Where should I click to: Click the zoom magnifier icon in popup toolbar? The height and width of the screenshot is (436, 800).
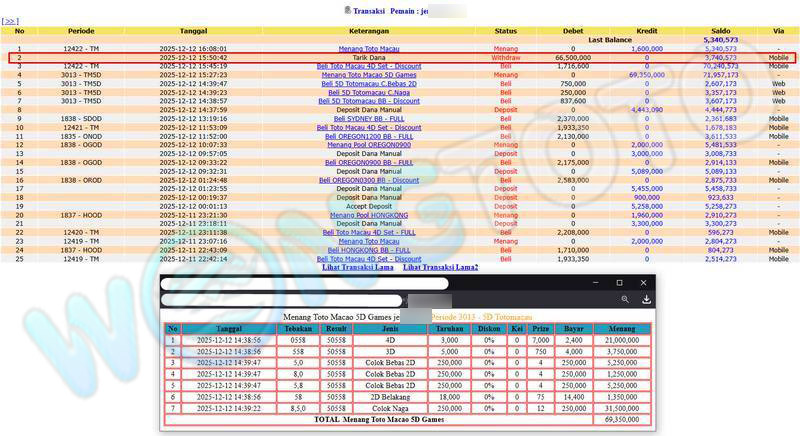[624, 299]
